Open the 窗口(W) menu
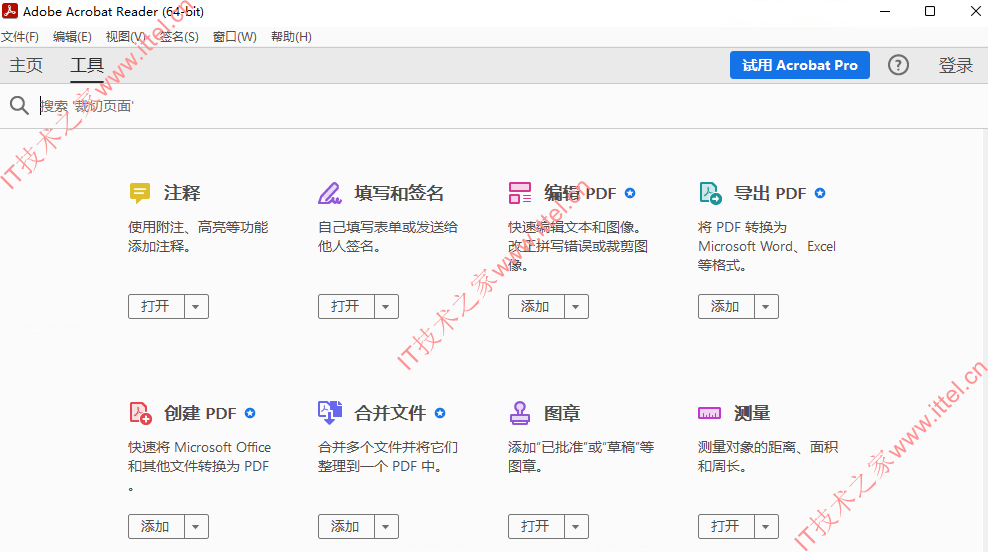988x552 pixels. (x=234, y=37)
